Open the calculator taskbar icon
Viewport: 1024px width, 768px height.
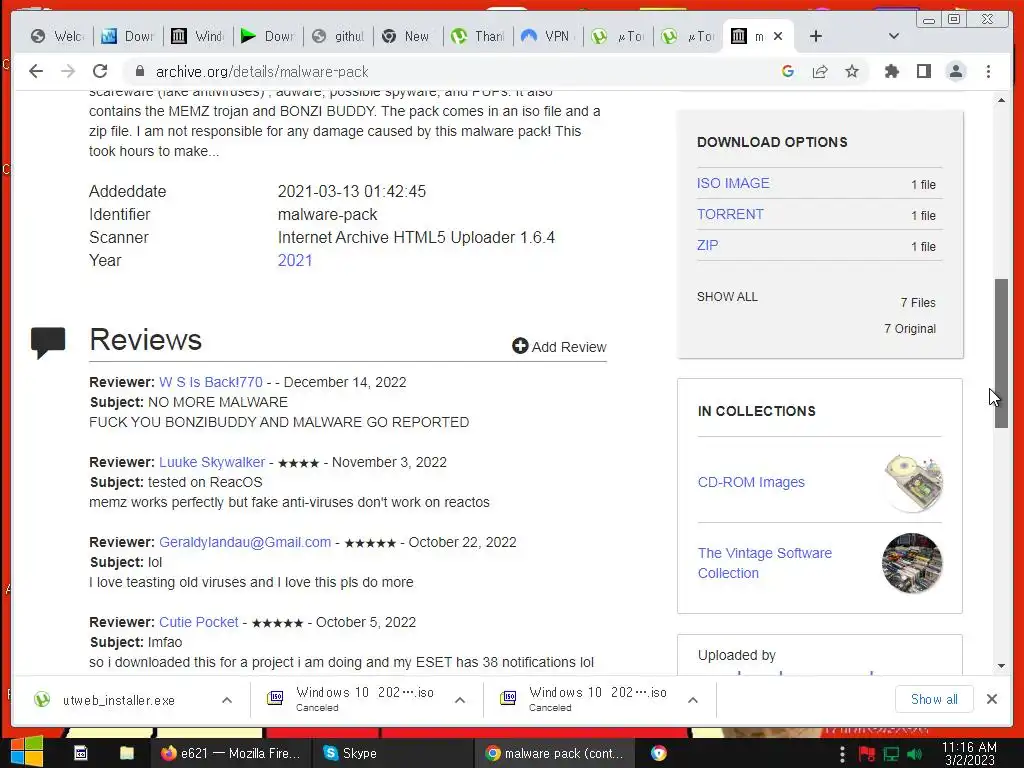coord(81,753)
